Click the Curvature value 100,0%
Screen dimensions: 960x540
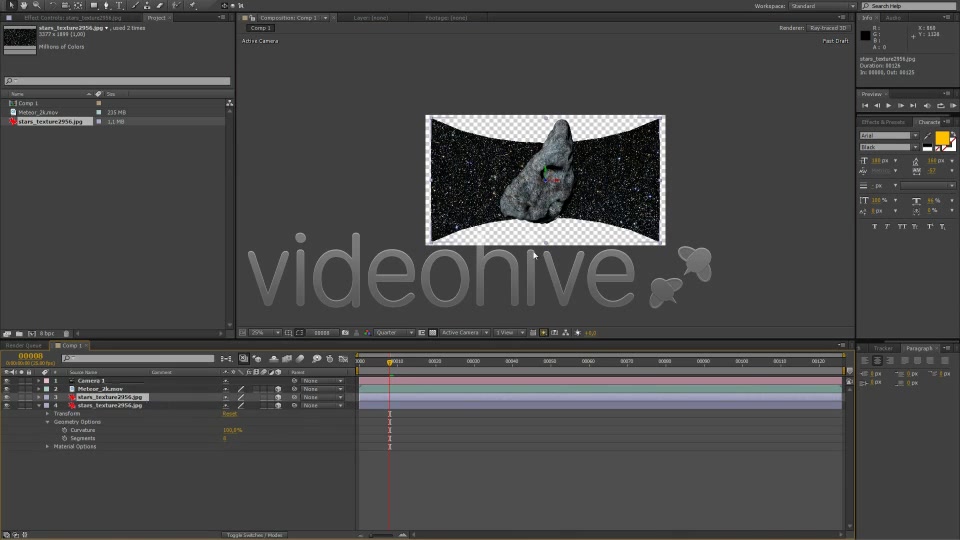coord(233,430)
